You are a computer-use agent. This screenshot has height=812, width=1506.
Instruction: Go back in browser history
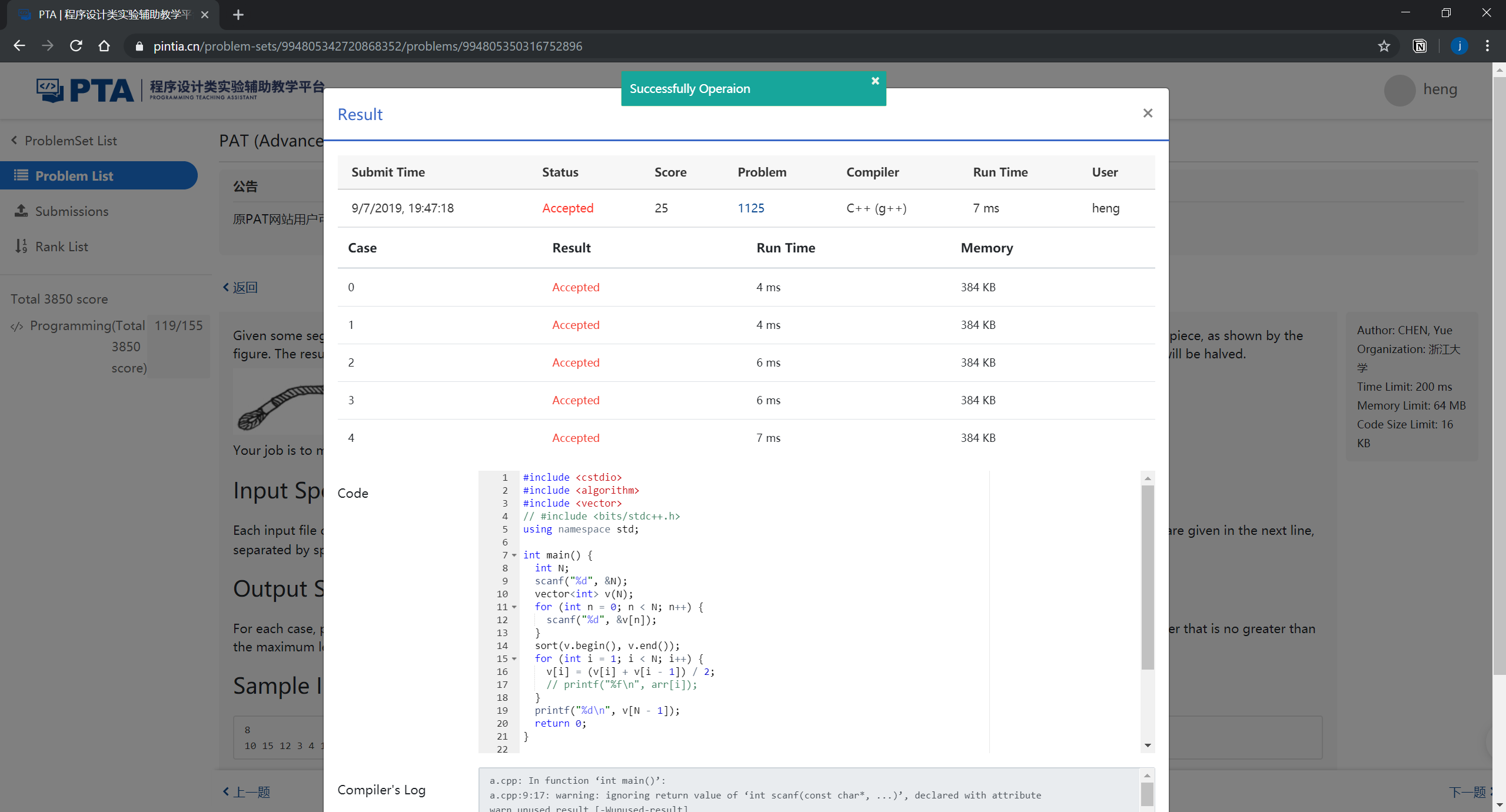coord(19,46)
